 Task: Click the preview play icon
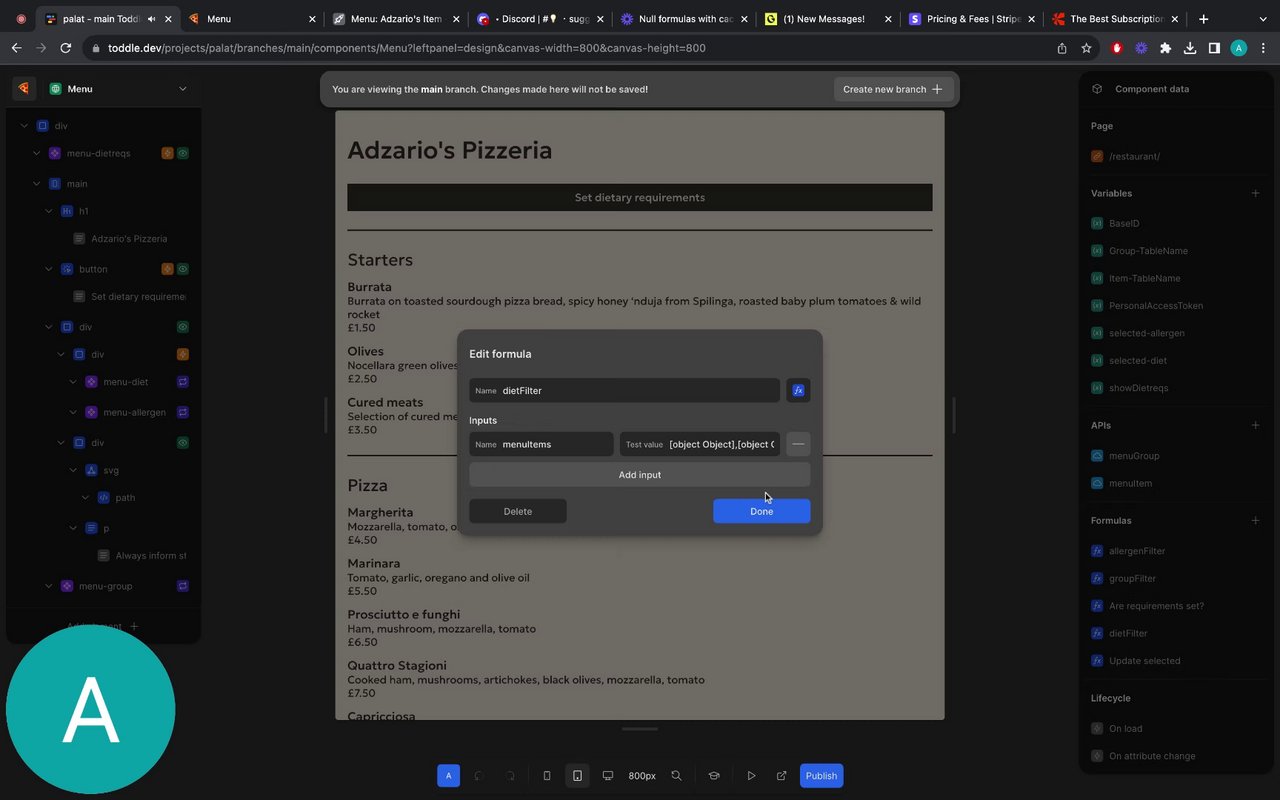tap(751, 776)
